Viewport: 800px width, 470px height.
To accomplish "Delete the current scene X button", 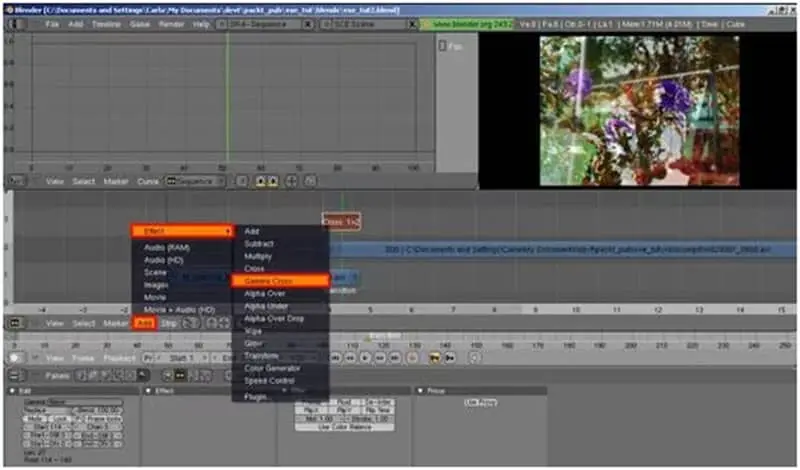I will tap(413, 24).
